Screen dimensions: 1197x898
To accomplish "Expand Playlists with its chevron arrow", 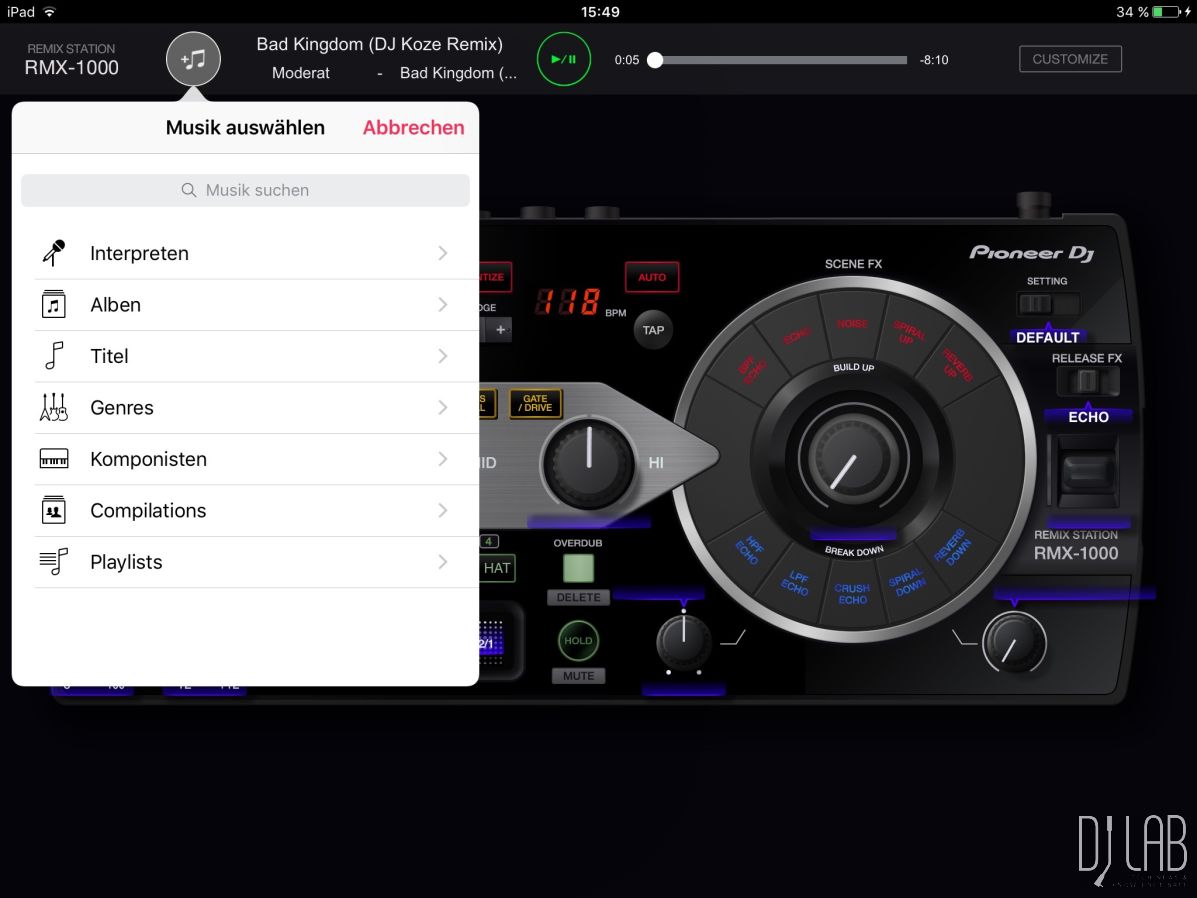I will 442,562.
